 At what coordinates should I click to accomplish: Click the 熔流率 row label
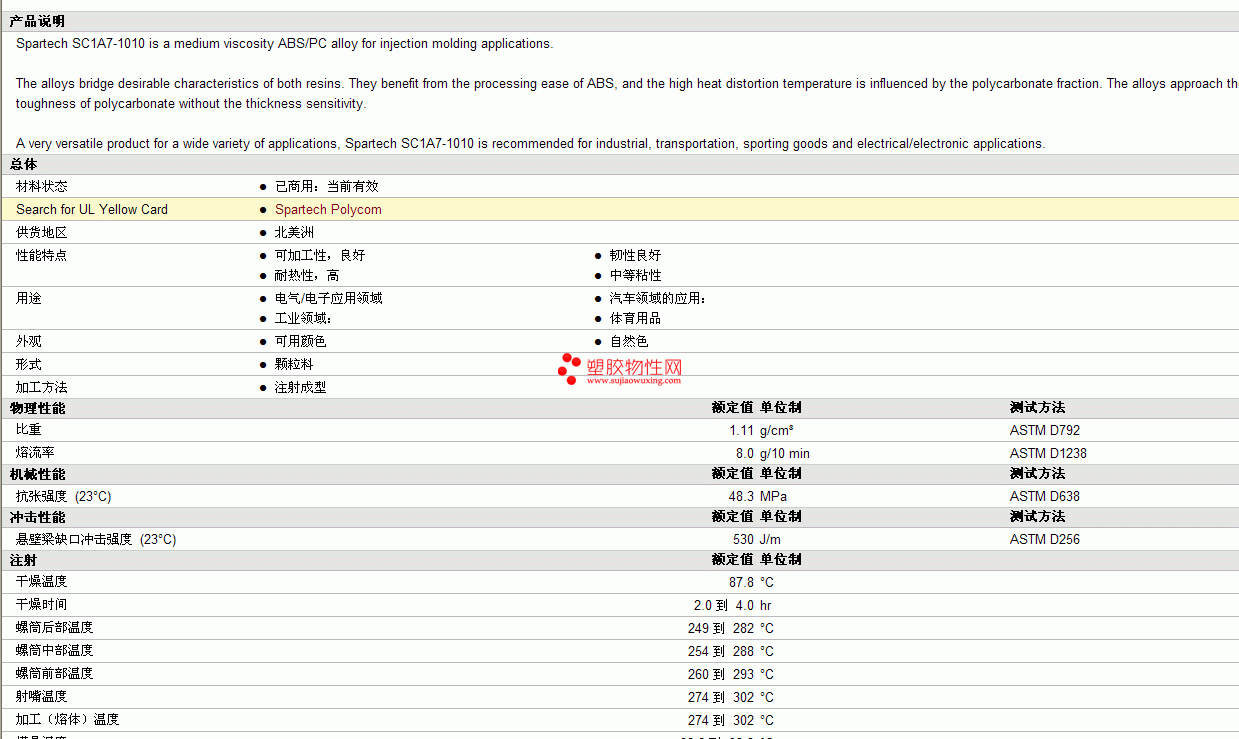click(x=35, y=453)
